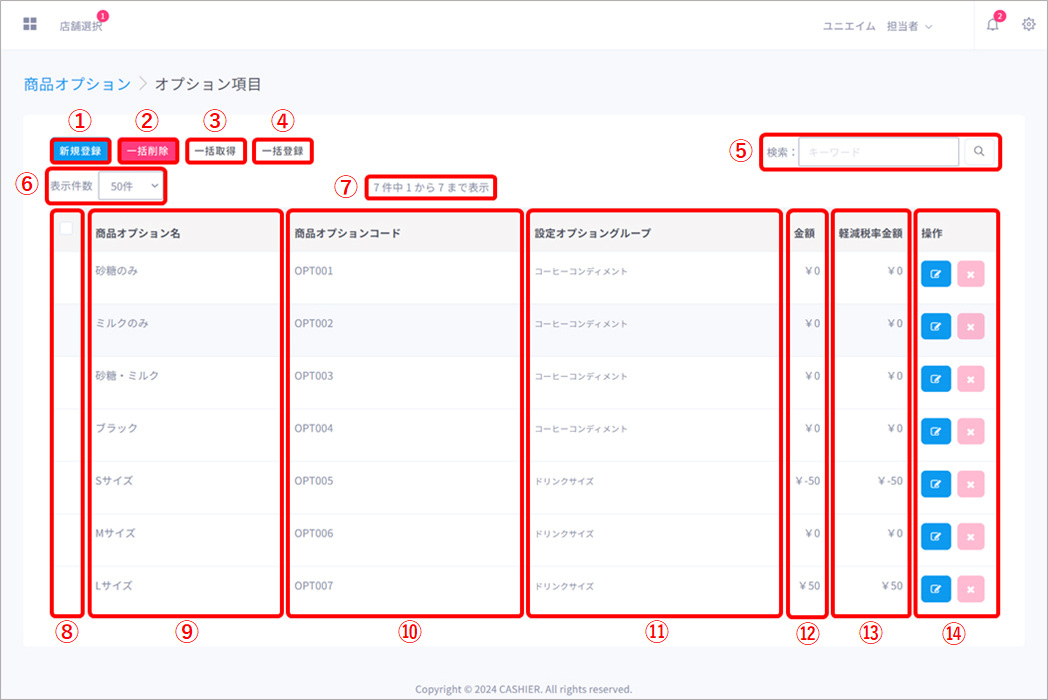Open the settings gear icon
The image size is (1048, 700).
(1029, 25)
